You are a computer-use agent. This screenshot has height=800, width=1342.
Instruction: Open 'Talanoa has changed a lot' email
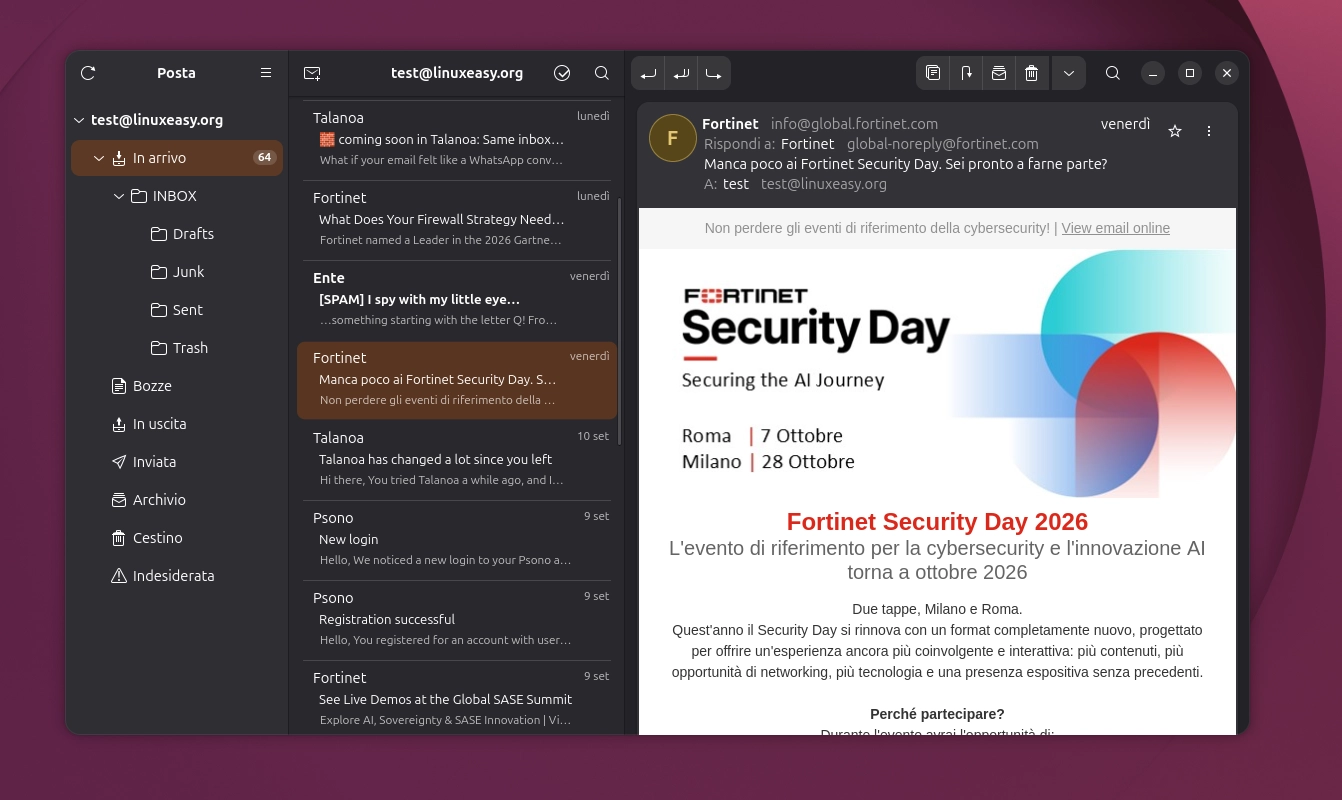point(457,459)
